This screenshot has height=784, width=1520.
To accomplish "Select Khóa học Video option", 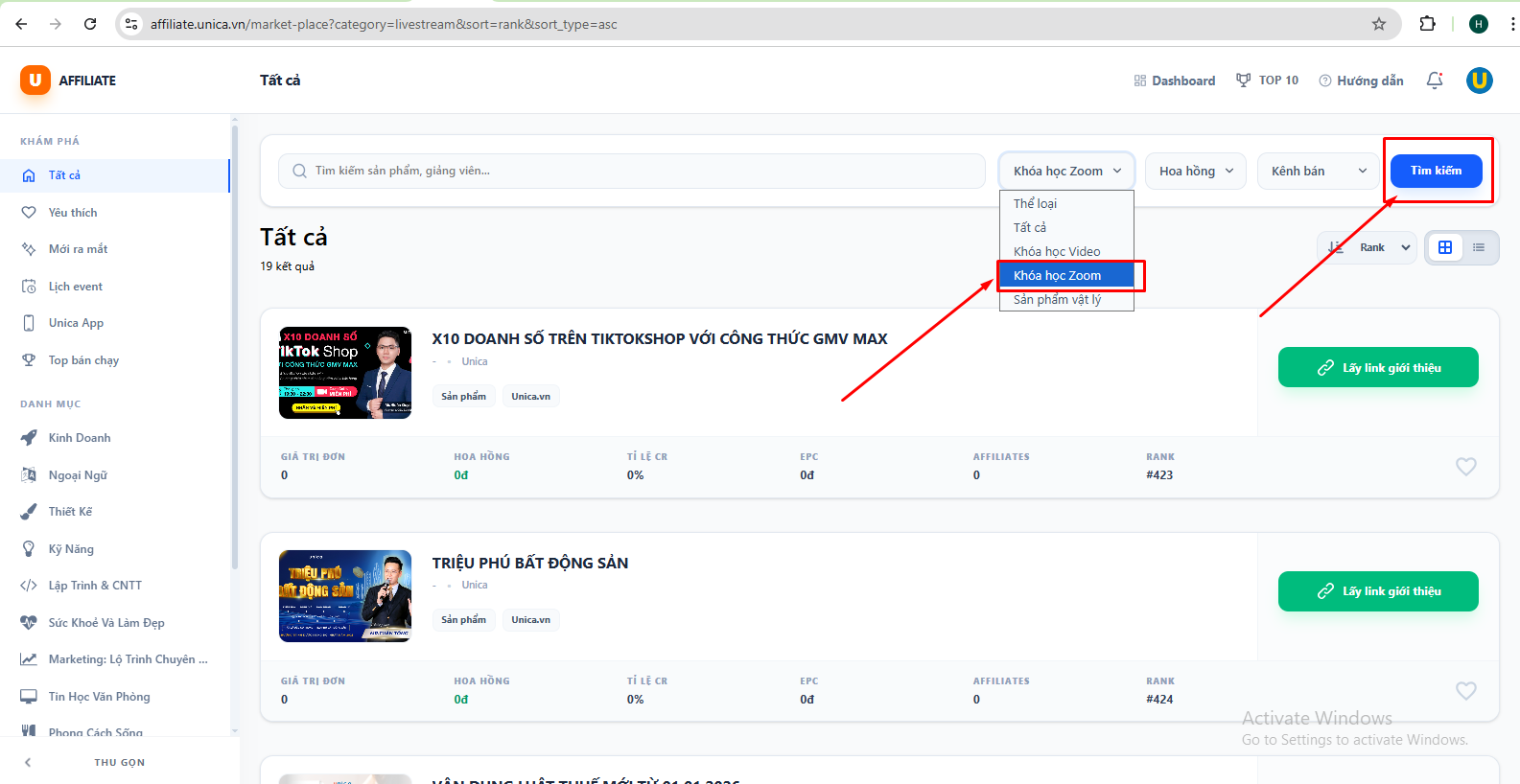I will (x=1057, y=251).
